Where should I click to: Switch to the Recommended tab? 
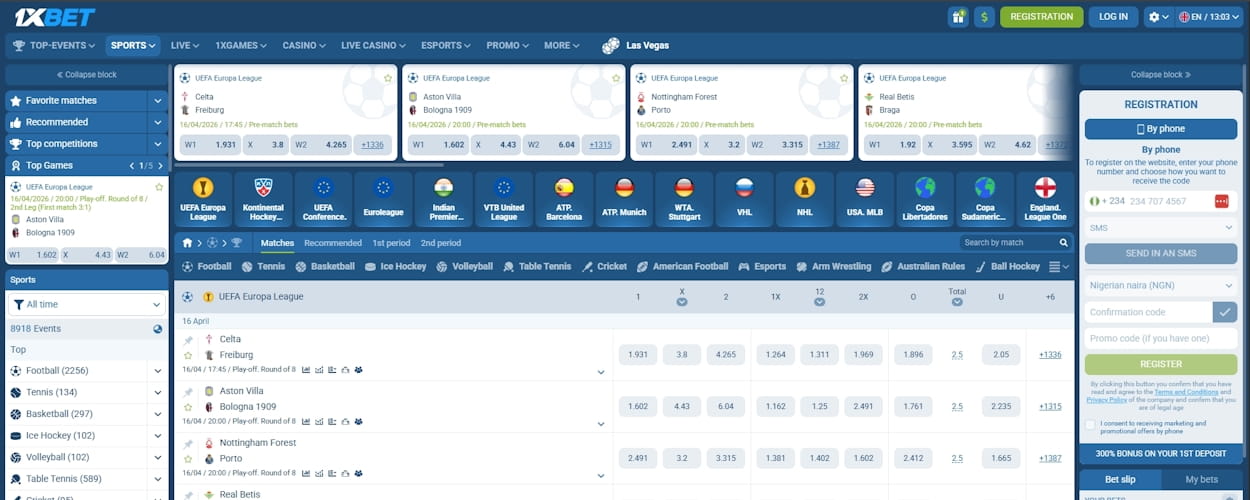coord(333,243)
